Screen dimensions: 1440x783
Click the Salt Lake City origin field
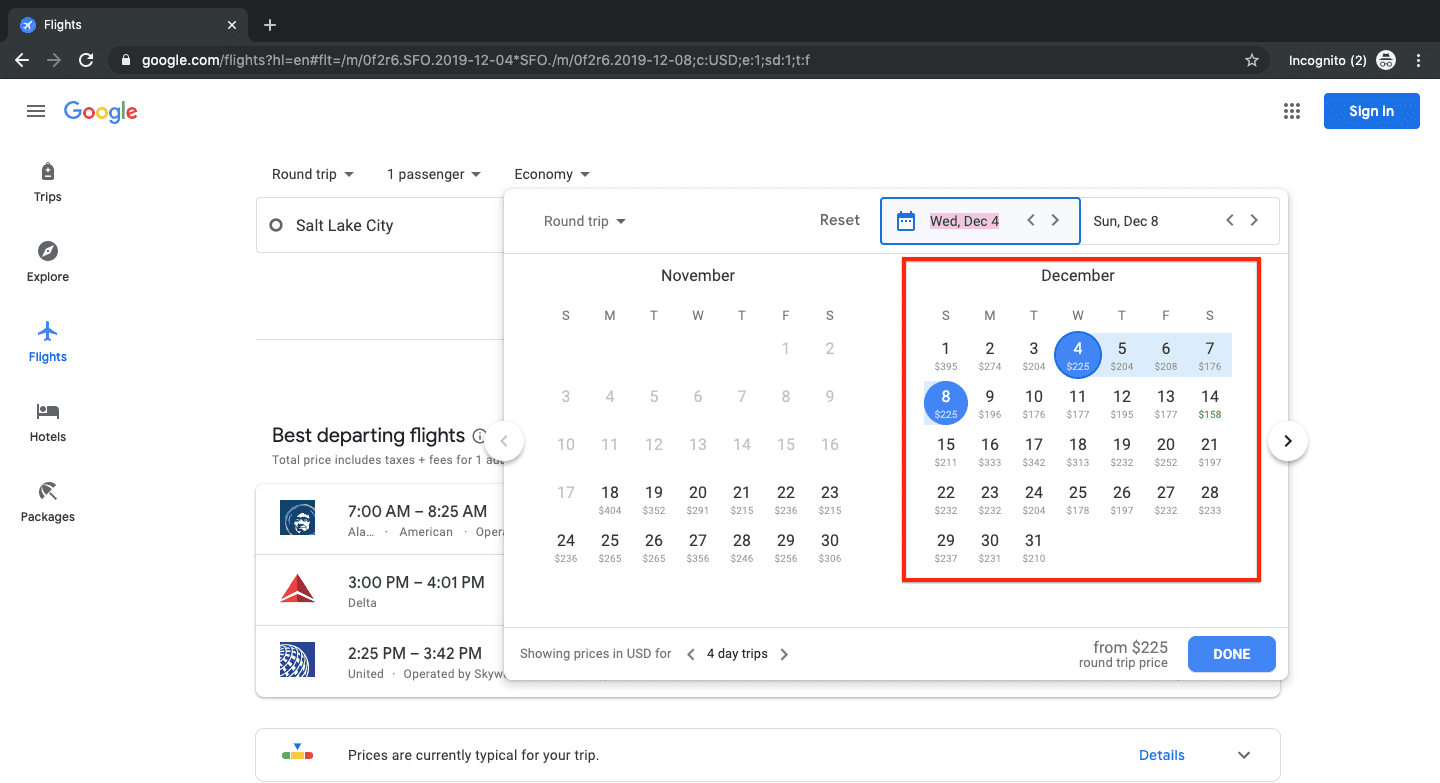[x=380, y=225]
